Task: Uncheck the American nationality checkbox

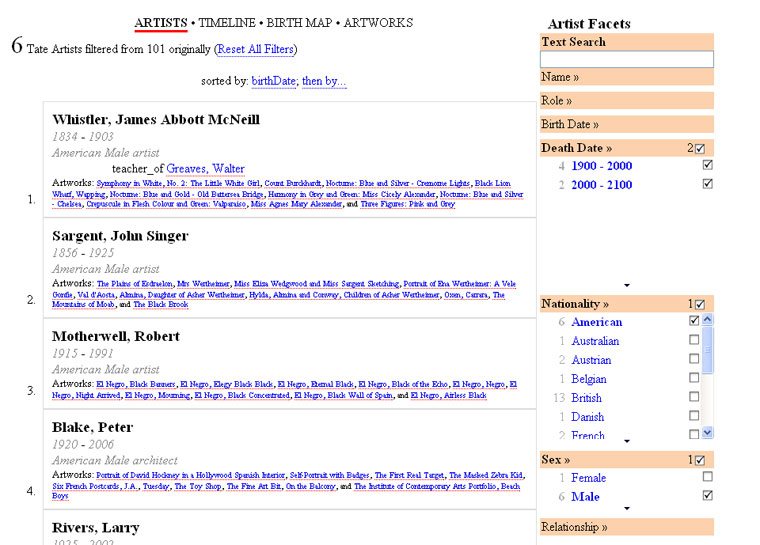Action: pos(694,321)
